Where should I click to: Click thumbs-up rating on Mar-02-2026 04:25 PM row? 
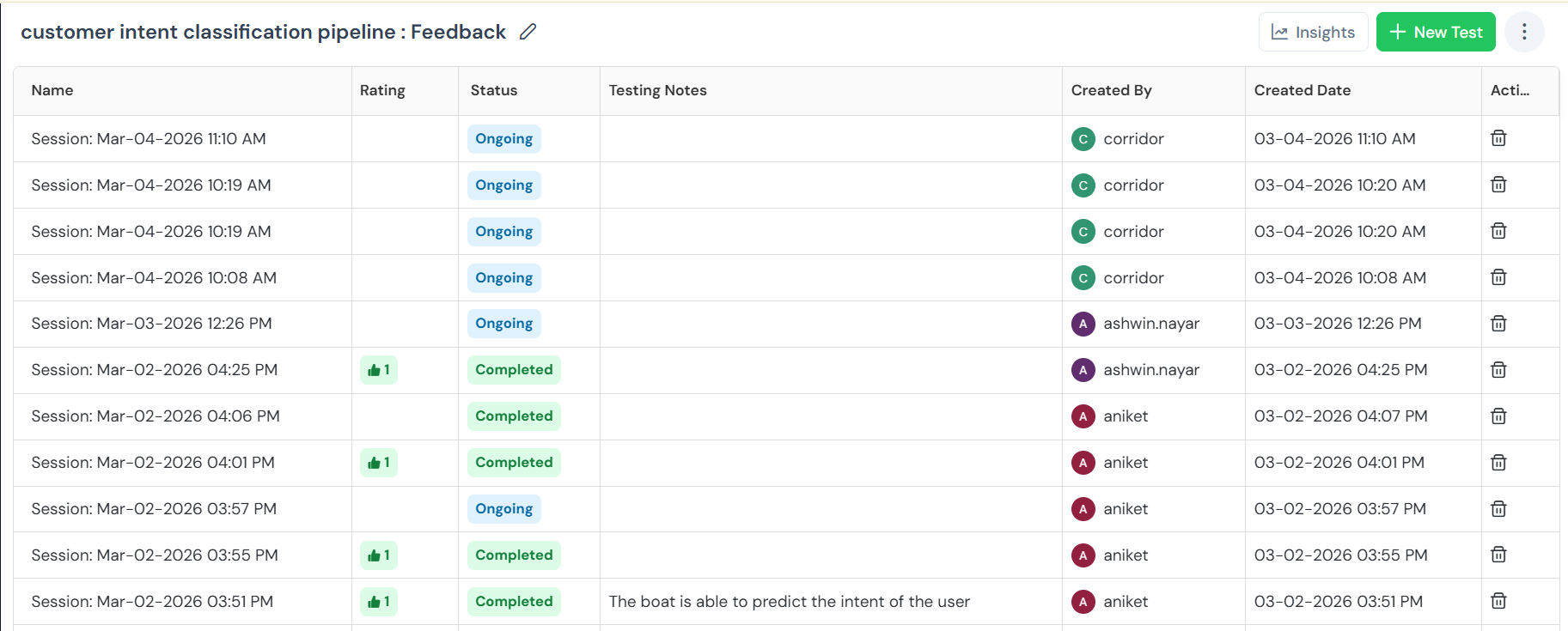(x=379, y=370)
